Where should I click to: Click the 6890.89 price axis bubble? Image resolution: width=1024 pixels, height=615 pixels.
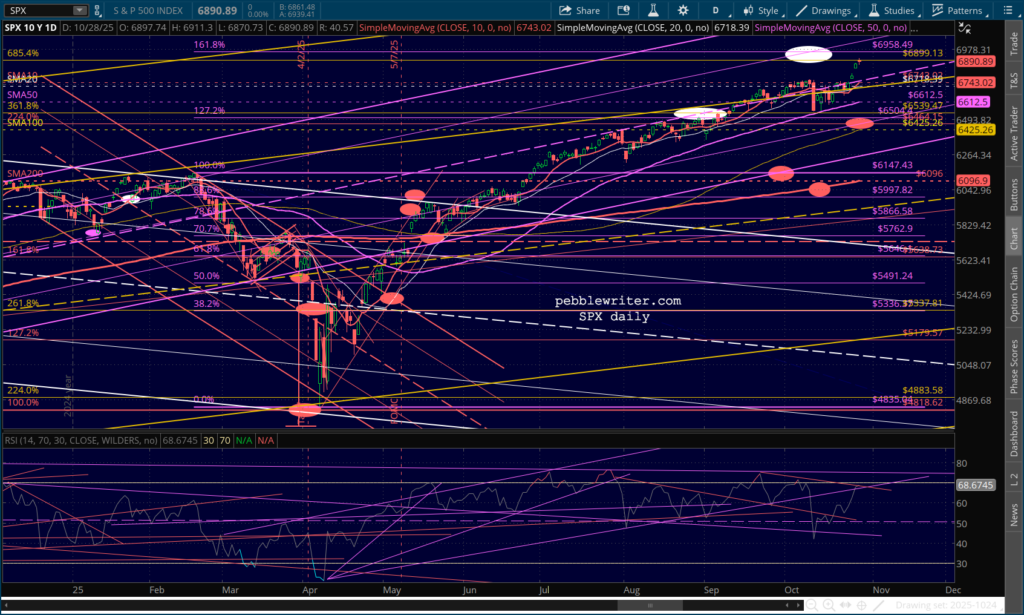coord(976,61)
